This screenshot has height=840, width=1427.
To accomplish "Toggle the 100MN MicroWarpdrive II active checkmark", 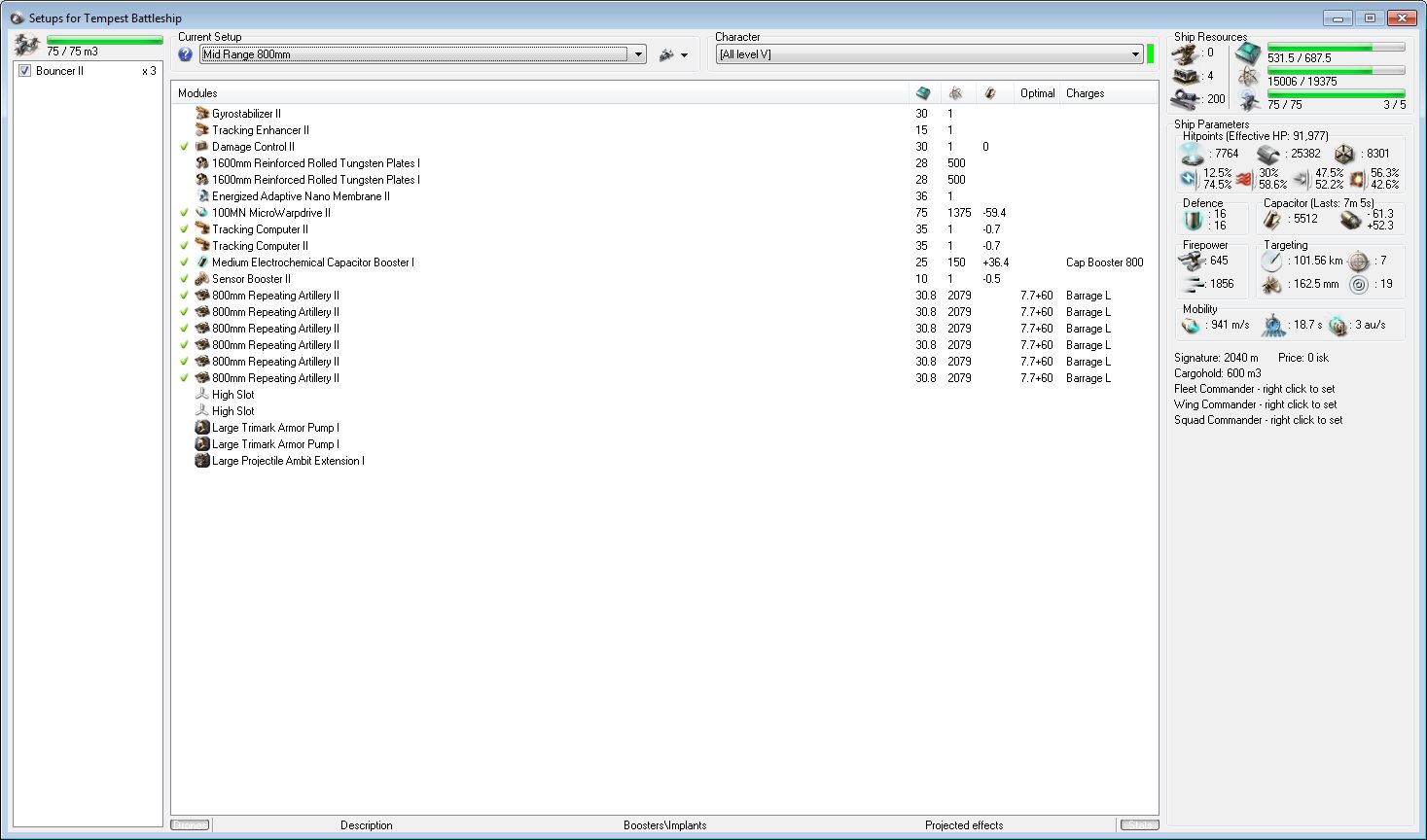I will point(184,213).
